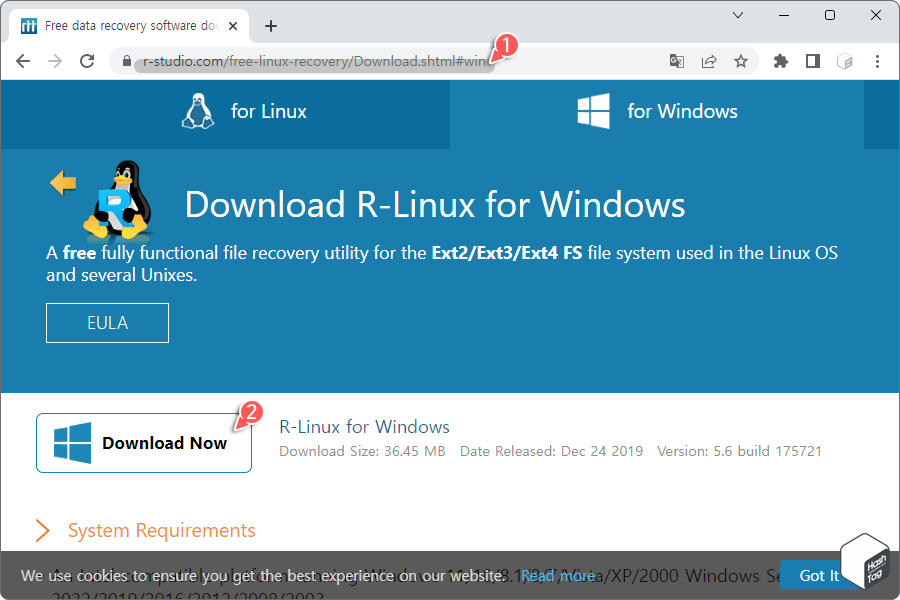Toggle the side panel icon in toolbar
The width and height of the screenshot is (900, 600).
pyautogui.click(x=812, y=61)
